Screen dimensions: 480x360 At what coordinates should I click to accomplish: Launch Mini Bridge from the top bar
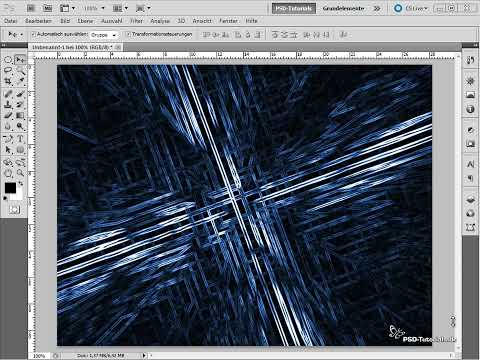(48, 8)
